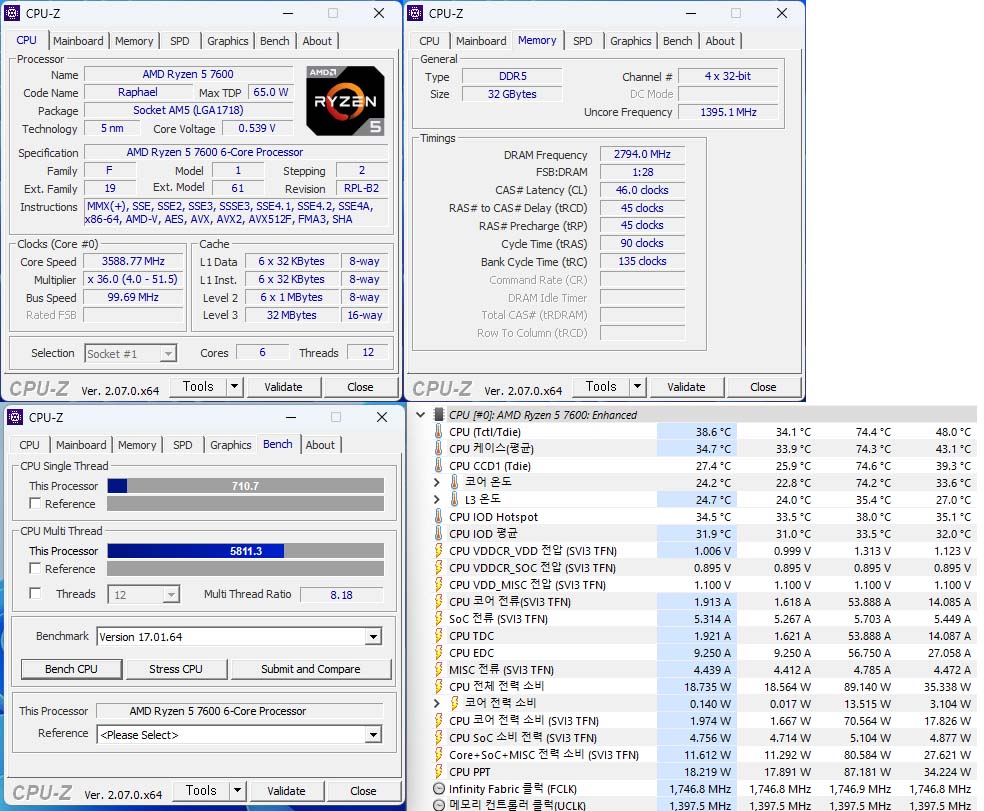Click the lightning icon beside Core+SoC+MISC 전력 소비
The width and height of the screenshot is (984, 811).
pos(439,755)
